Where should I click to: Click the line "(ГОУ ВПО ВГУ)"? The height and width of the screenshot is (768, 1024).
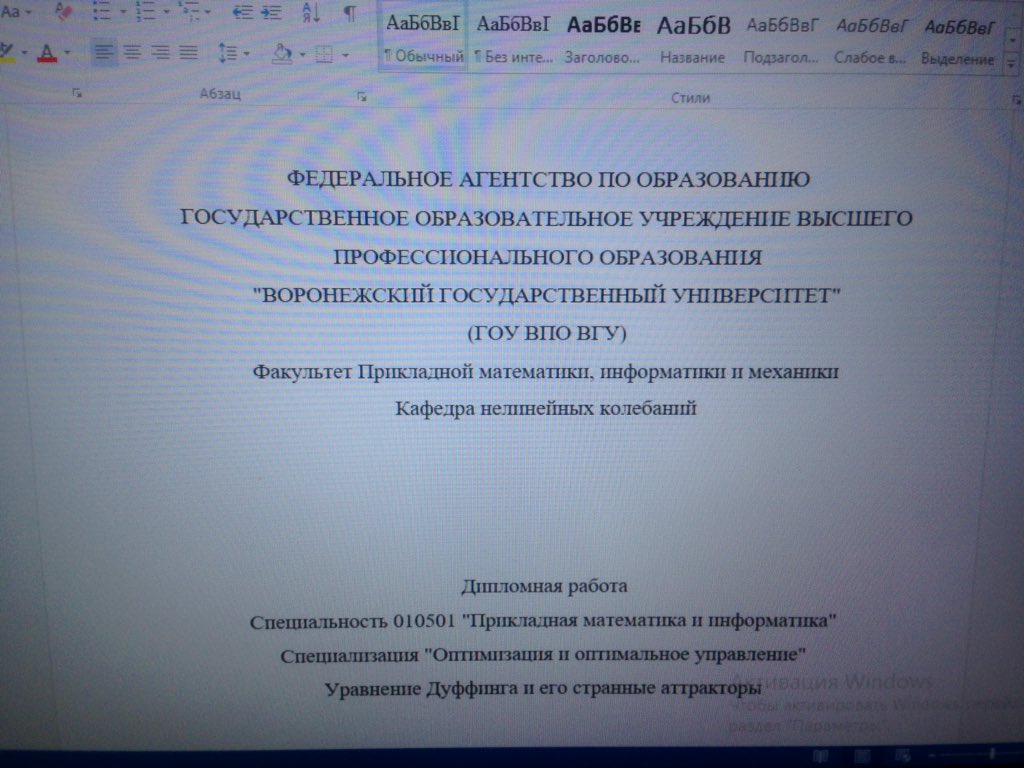(547, 334)
